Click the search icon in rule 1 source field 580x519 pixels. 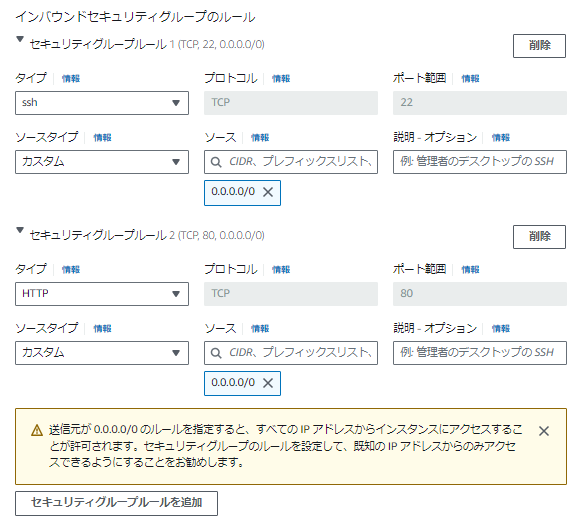pos(216,162)
